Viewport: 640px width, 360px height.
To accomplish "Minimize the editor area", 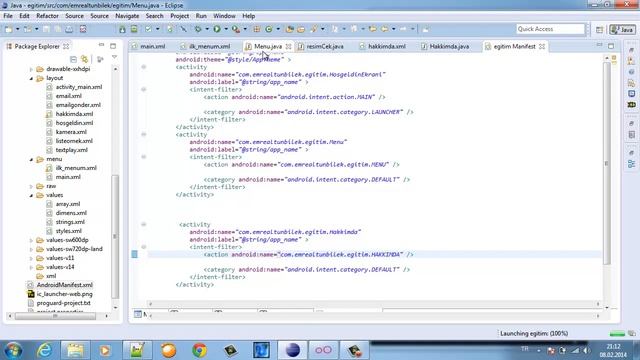I will pos(599,45).
